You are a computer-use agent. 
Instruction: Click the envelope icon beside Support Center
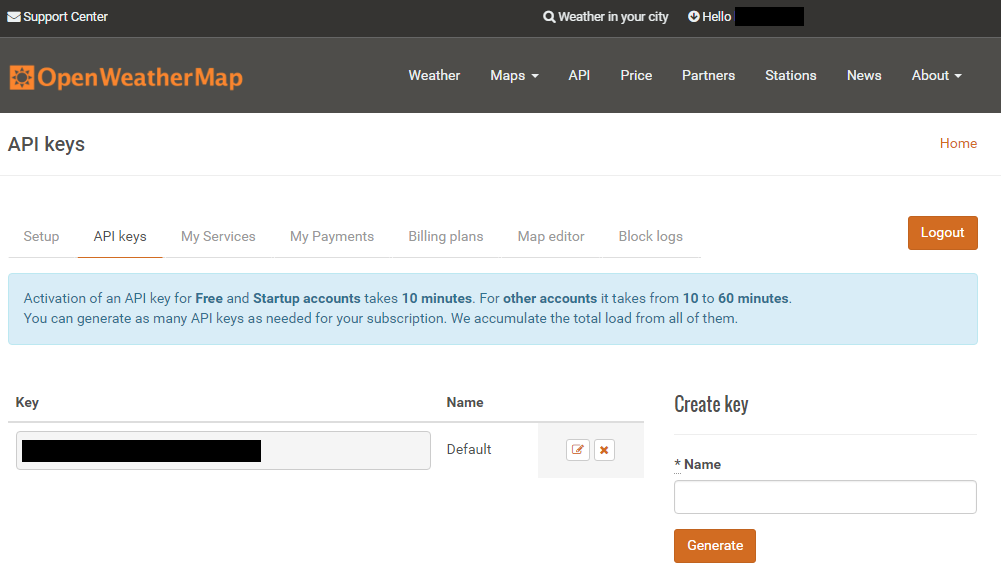[14, 17]
